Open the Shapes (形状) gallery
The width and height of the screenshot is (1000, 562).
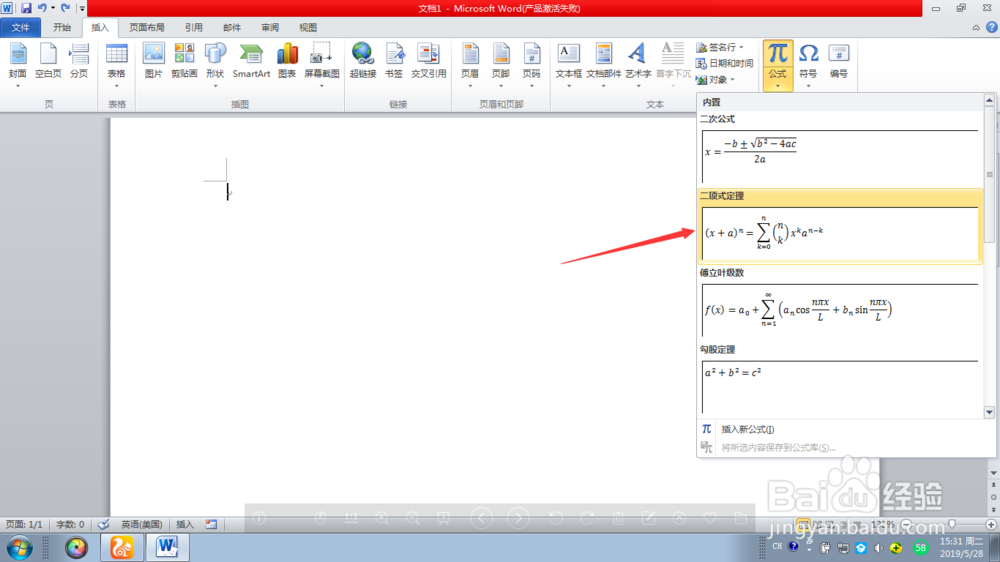tap(215, 64)
